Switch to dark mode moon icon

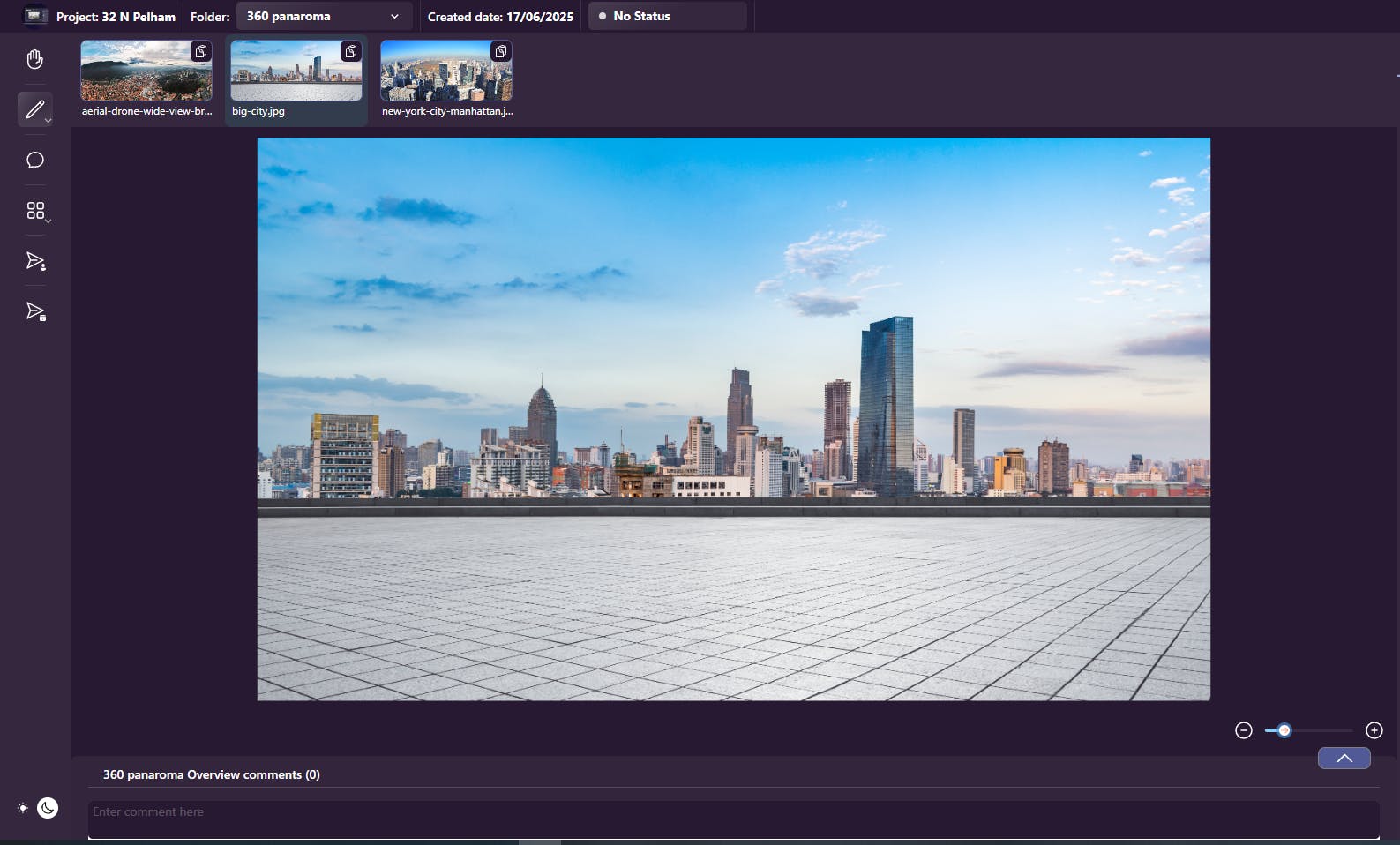click(x=48, y=808)
